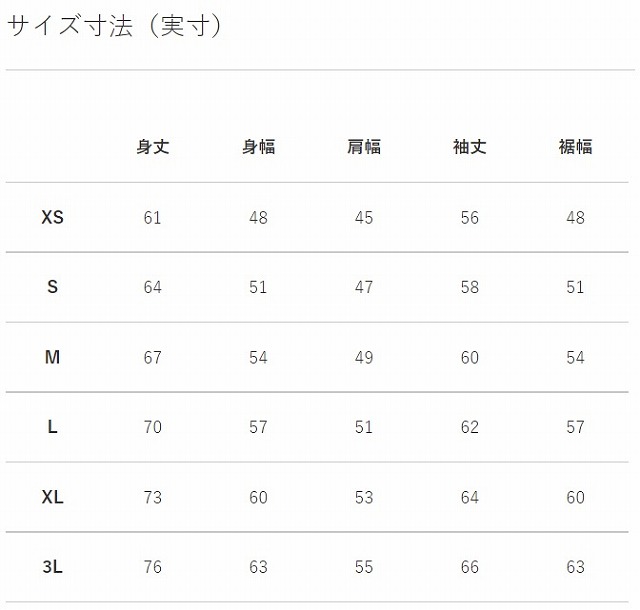Click the L 身丈 value 70
This screenshot has width=640, height=610.
(x=152, y=428)
